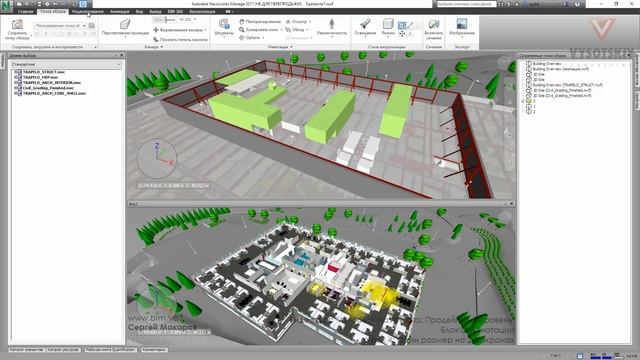Image resolution: width=640 pixels, height=360 pixels.
Task: Expand the TRAPELO_STRUCT.nwc tree node
Action: [16, 72]
